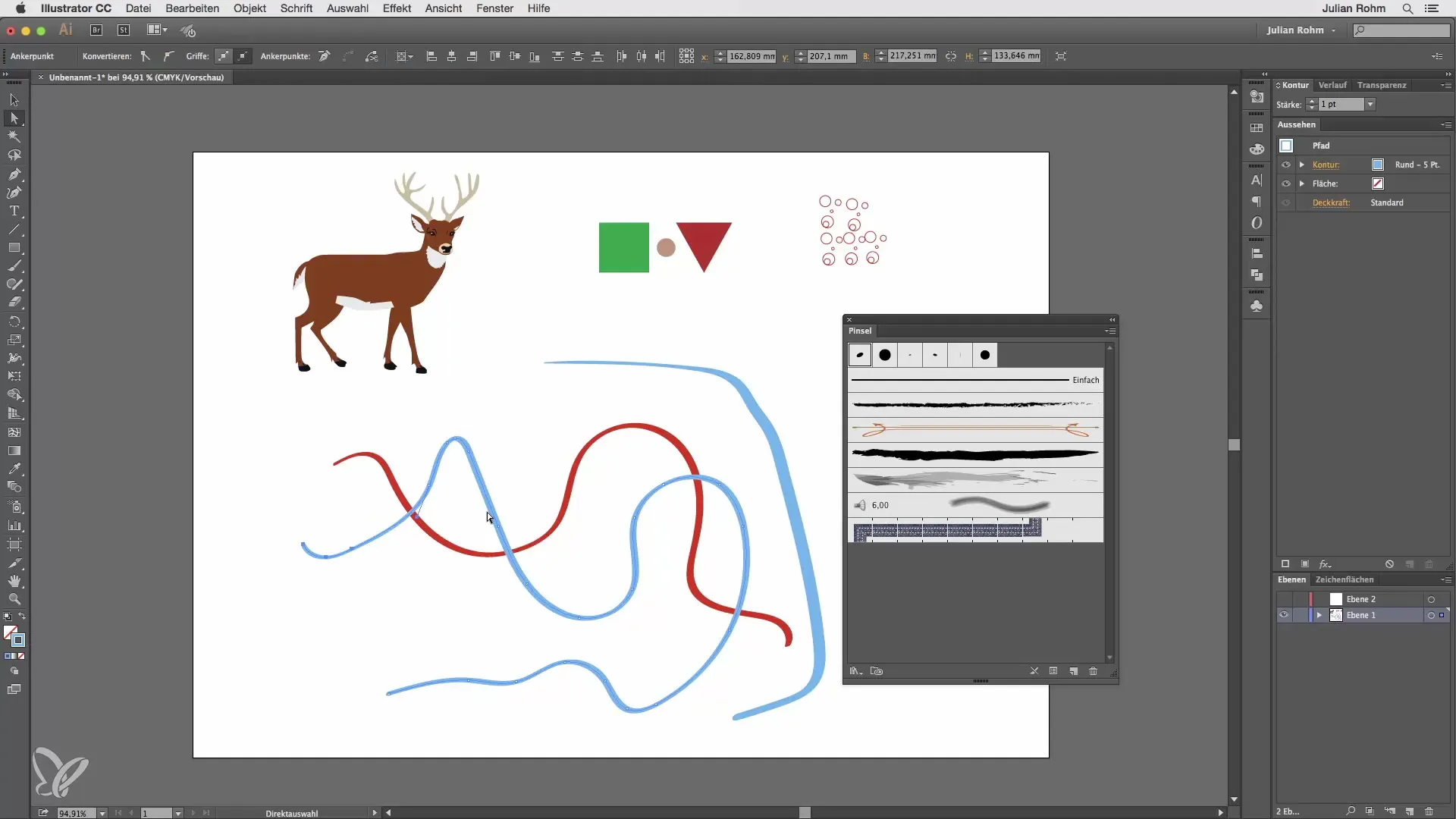Screen dimensions: 1456x819
Task: Select the Type tool
Action: click(x=14, y=212)
